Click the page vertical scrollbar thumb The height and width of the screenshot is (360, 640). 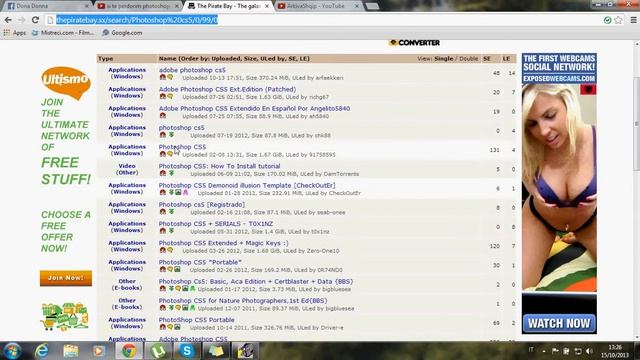pos(636,123)
